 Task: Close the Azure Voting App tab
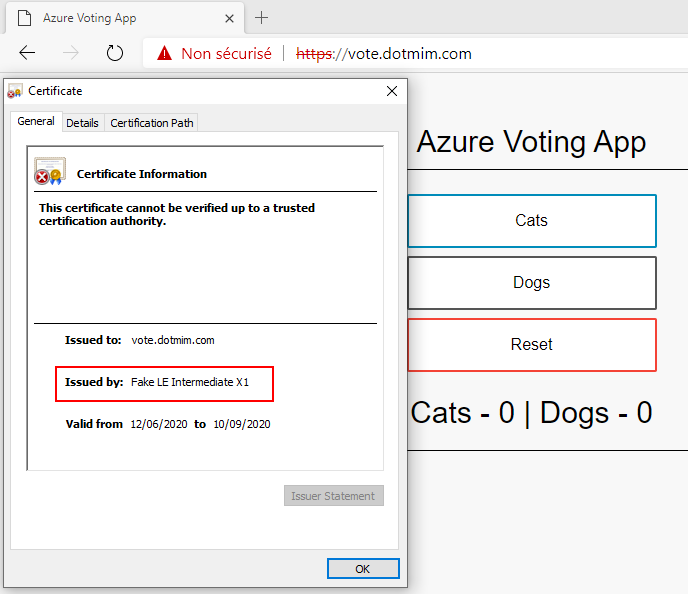[x=229, y=18]
